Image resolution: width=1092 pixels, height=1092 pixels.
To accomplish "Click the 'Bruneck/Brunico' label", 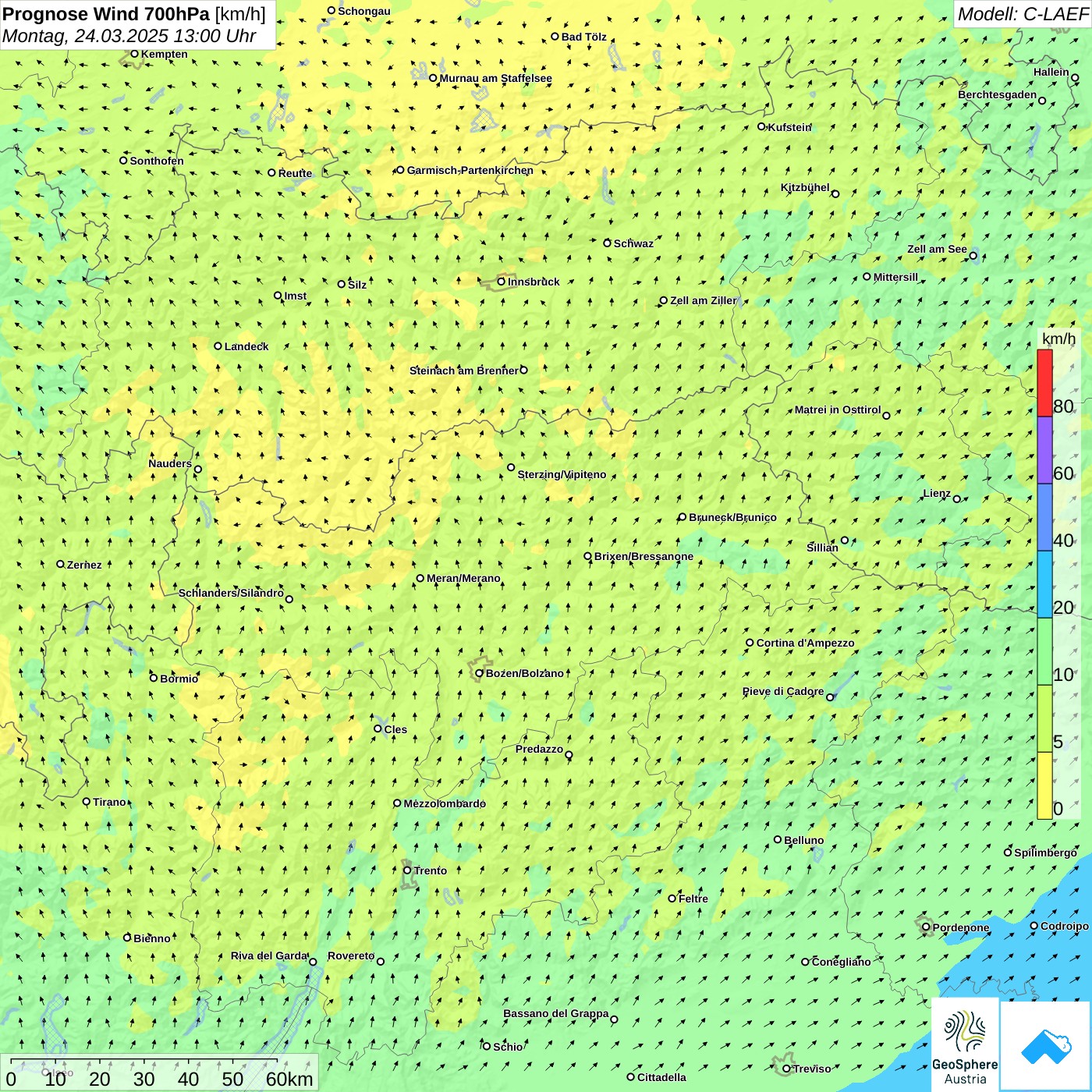I will pyautogui.click(x=733, y=517).
